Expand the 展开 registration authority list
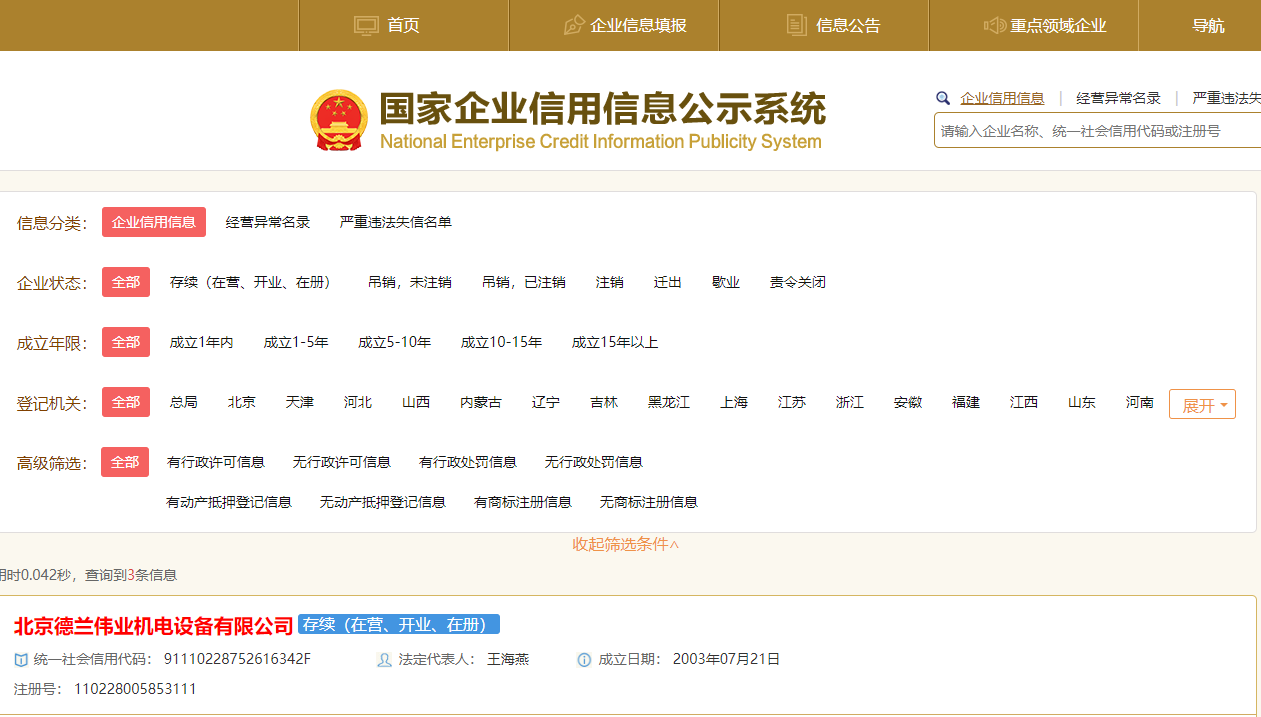 point(1202,404)
